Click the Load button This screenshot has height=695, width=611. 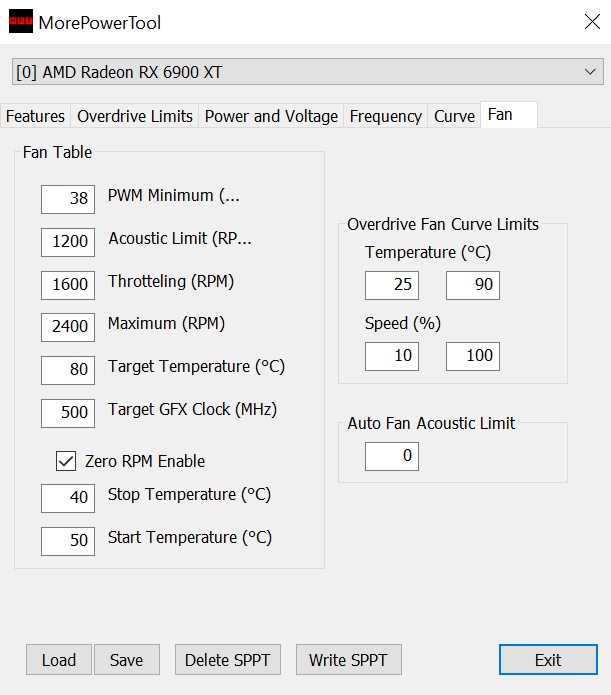(58, 660)
